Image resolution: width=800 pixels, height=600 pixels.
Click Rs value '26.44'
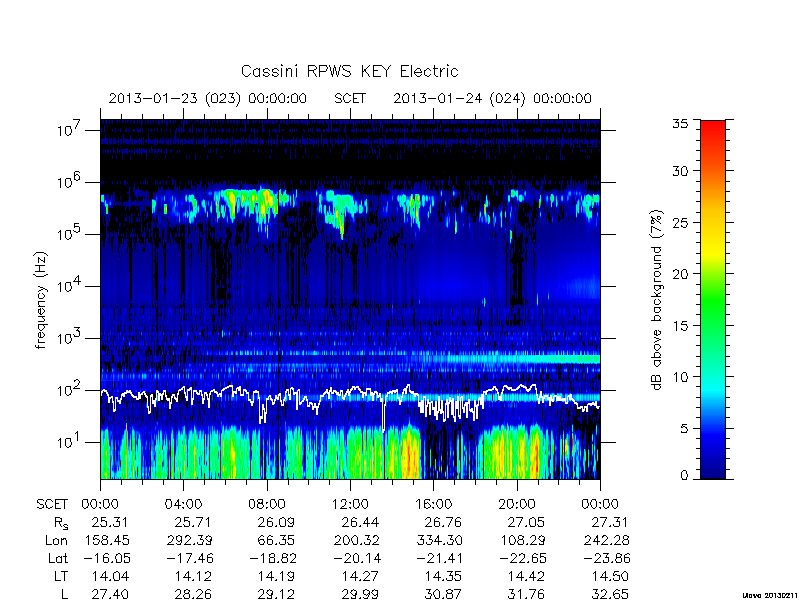pyautogui.click(x=360, y=522)
